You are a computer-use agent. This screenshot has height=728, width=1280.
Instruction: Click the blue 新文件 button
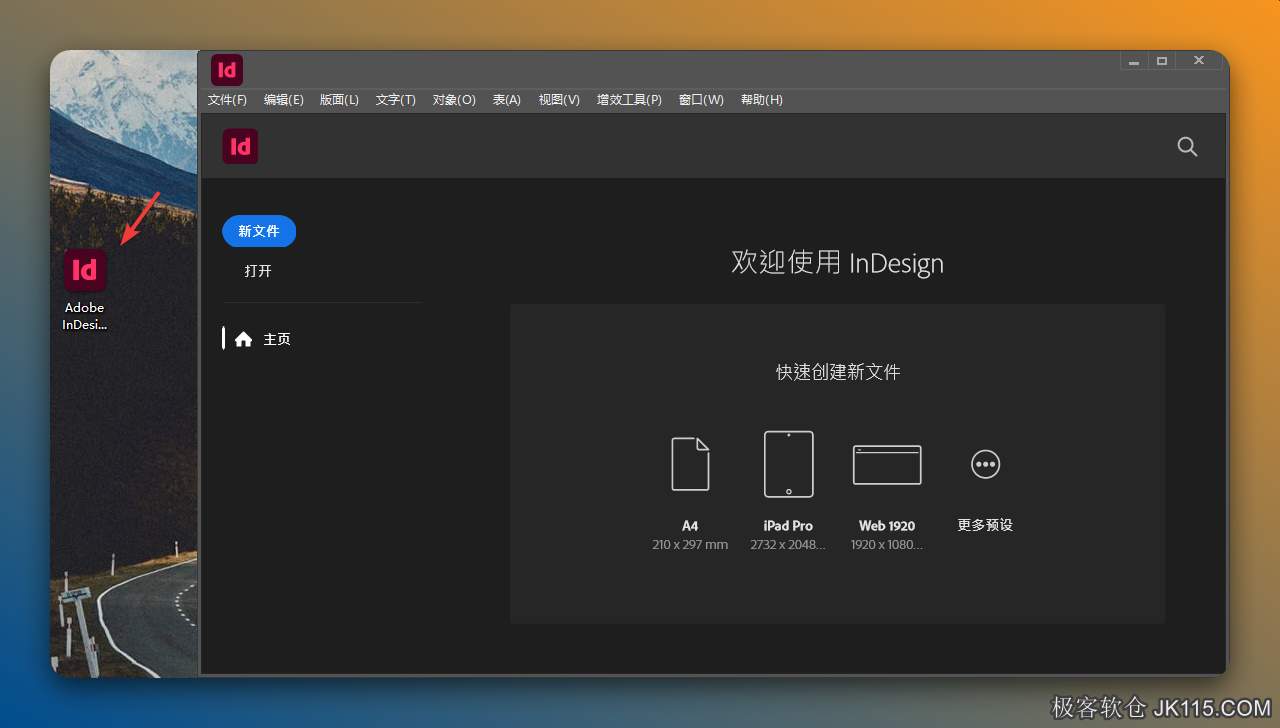tap(259, 231)
